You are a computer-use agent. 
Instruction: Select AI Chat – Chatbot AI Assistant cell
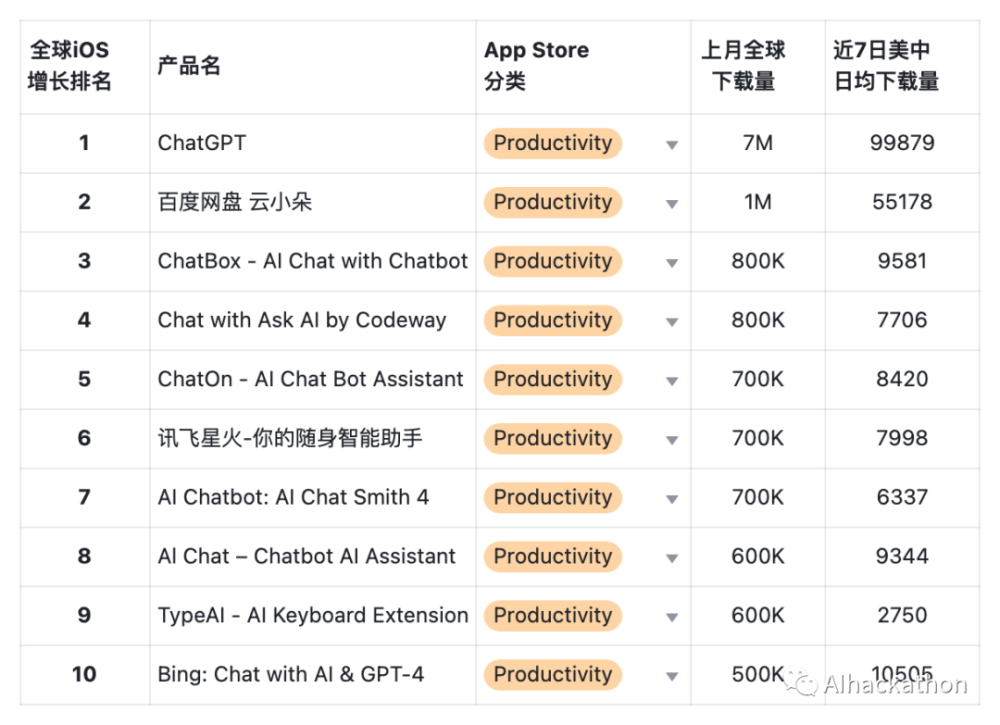312,557
